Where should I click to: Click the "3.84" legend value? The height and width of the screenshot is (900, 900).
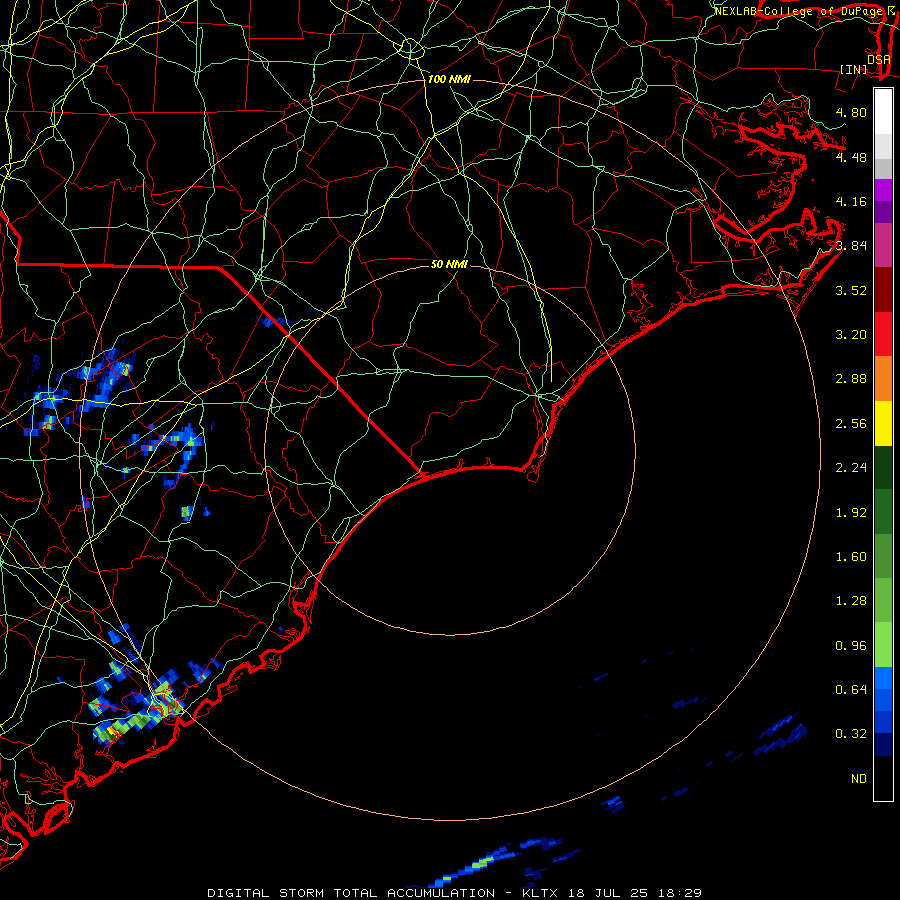pos(851,246)
